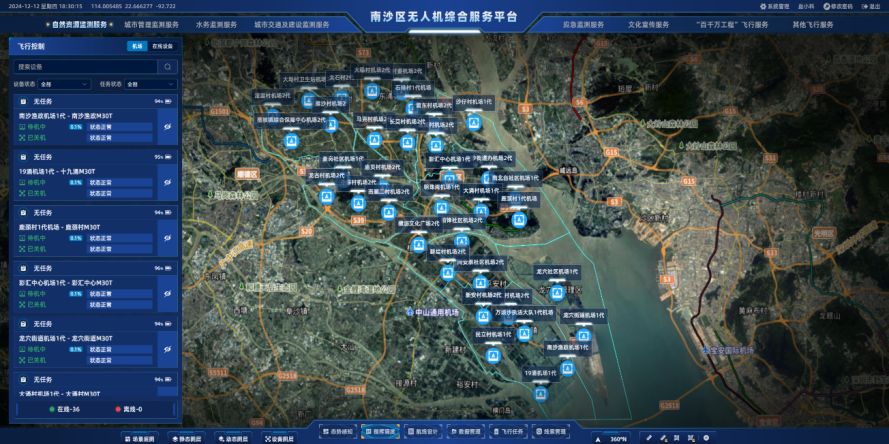Click the search magnifier icon in device search

tap(168, 67)
